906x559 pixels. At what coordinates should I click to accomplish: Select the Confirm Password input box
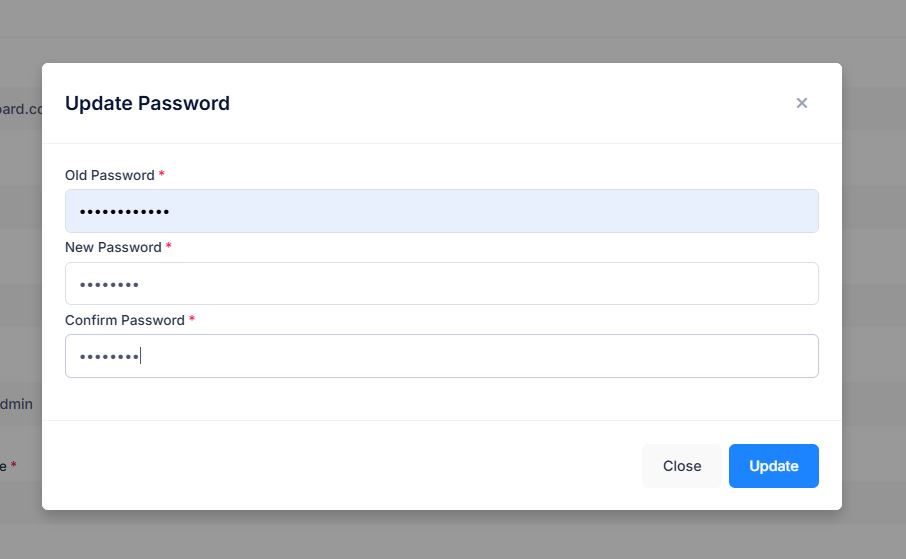[441, 356]
